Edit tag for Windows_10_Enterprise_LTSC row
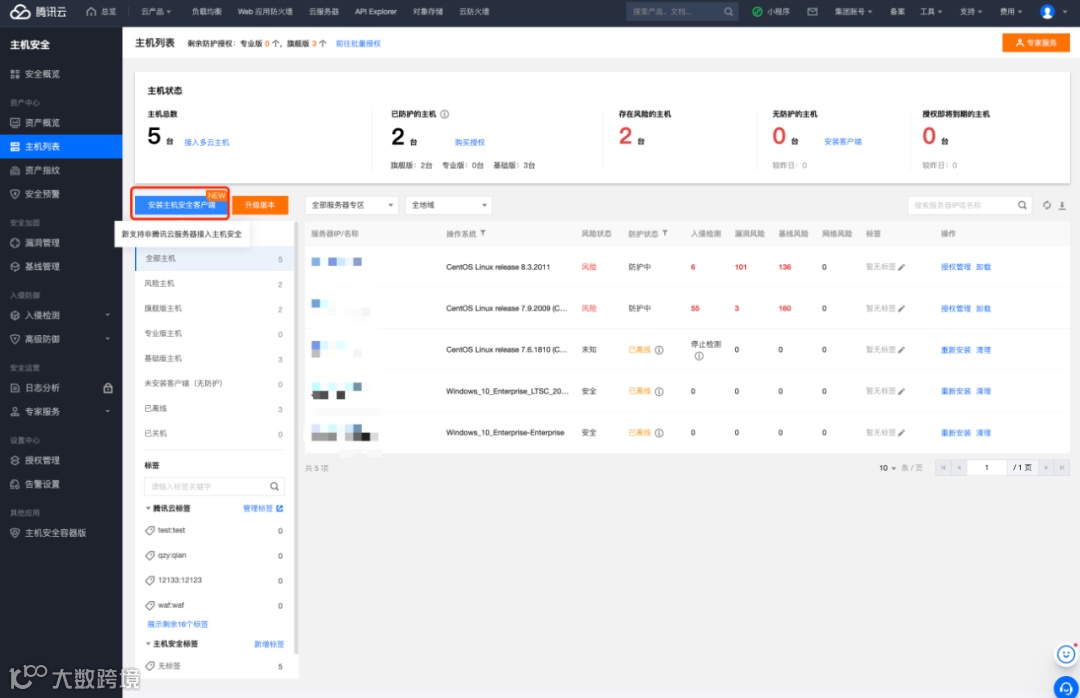Viewport: 1080px width, 698px height. click(x=902, y=391)
